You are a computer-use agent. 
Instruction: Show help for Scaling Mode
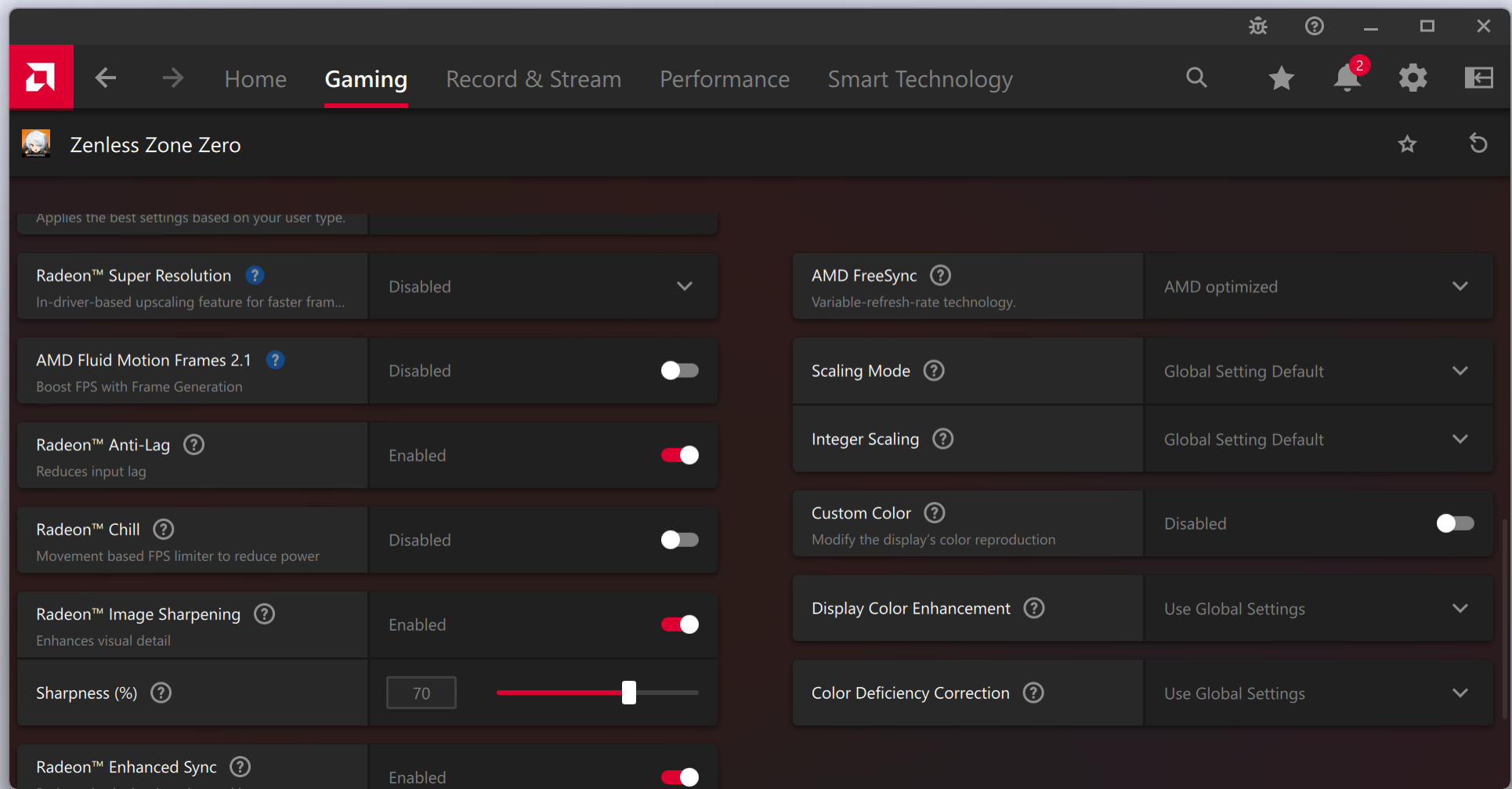coord(934,370)
